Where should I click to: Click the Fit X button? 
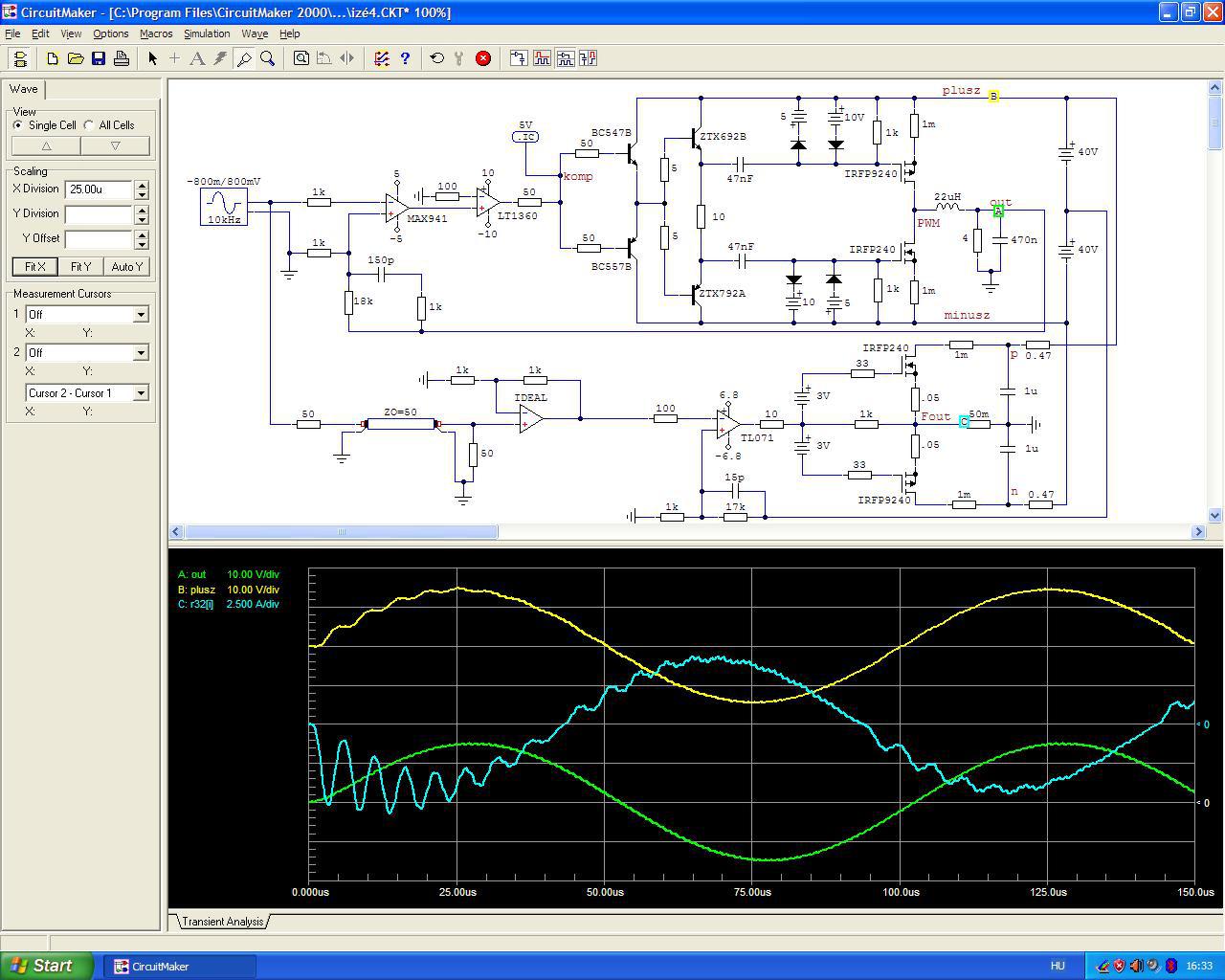pos(35,267)
